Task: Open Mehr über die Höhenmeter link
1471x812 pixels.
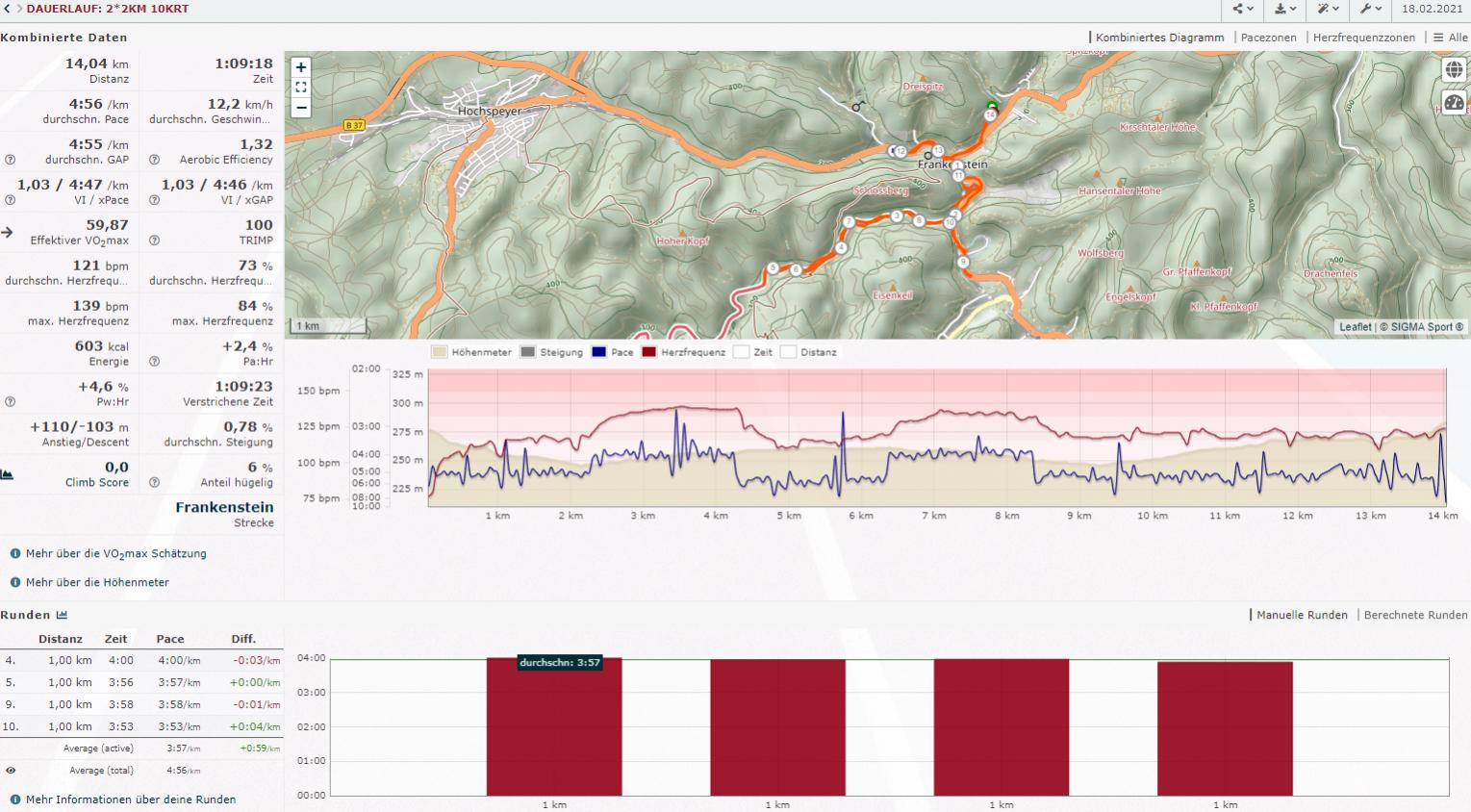Action: [97, 582]
